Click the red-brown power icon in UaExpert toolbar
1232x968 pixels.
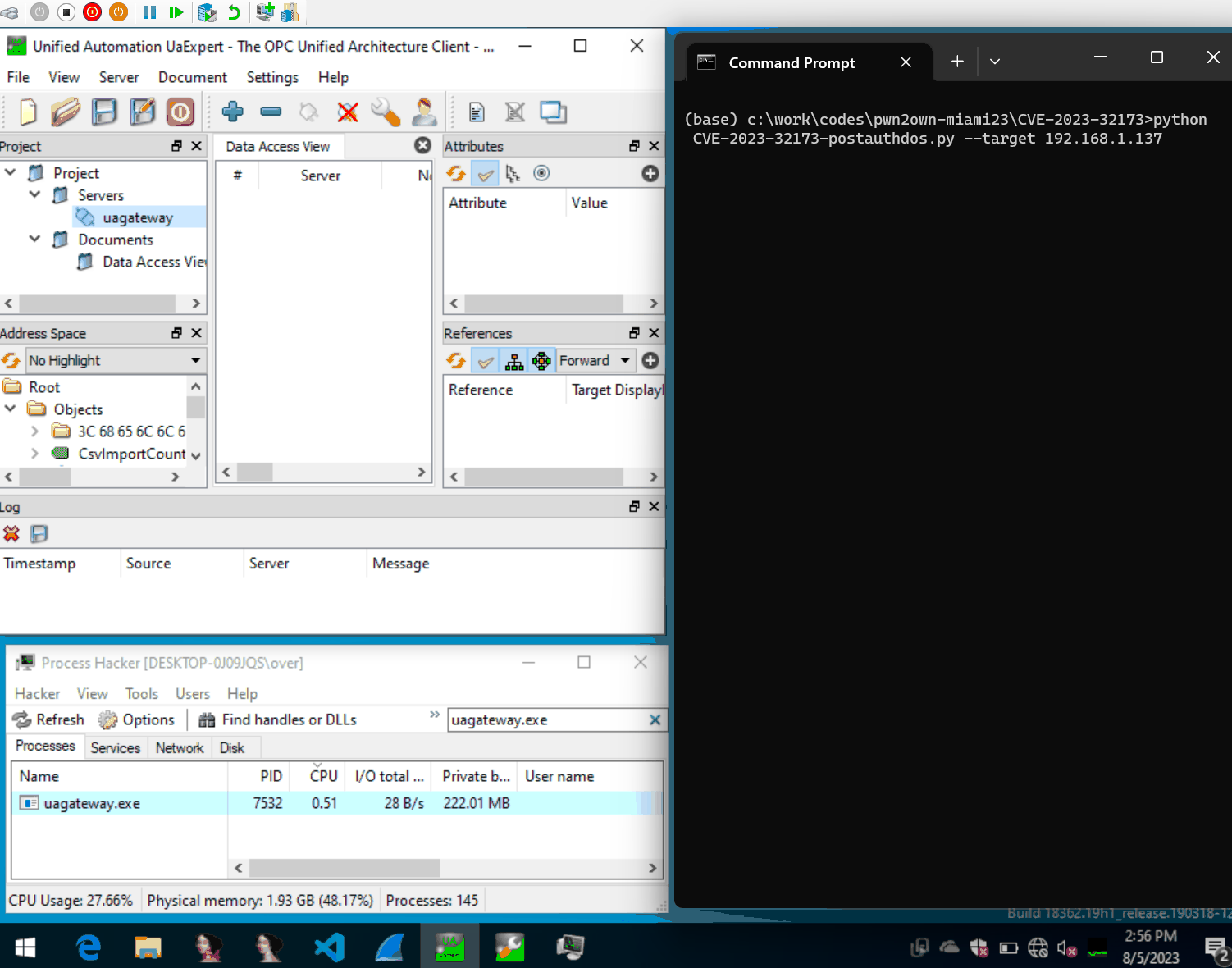pos(180,112)
